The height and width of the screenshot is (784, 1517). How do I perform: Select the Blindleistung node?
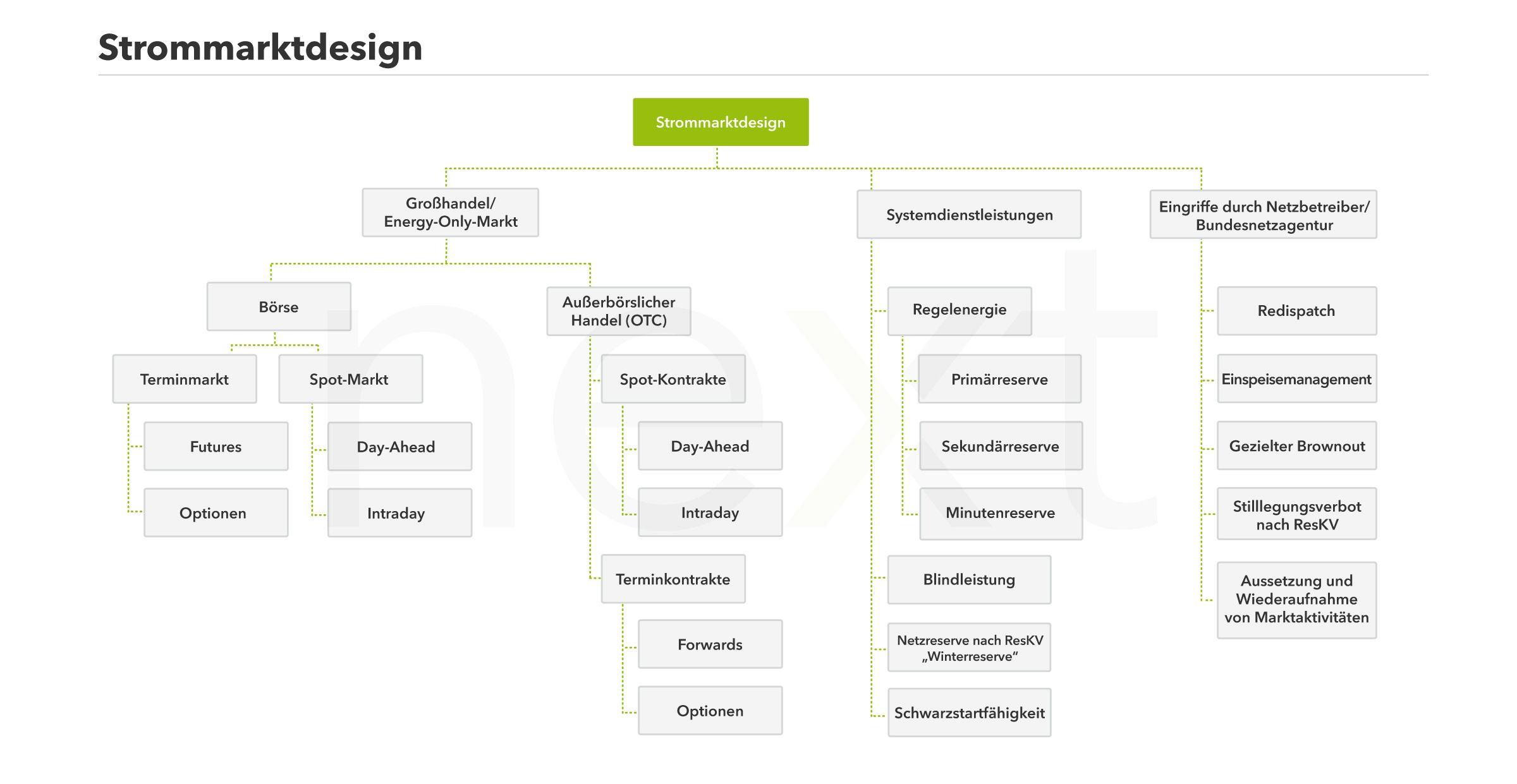969,579
